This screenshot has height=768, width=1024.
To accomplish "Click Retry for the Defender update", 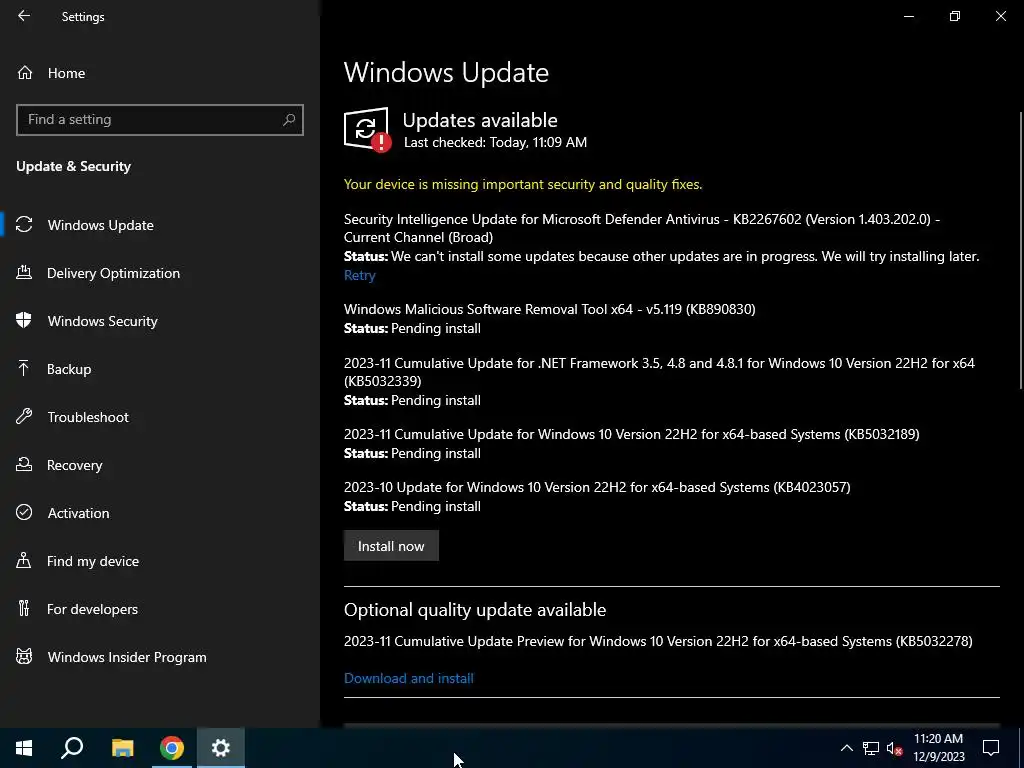I will point(360,275).
